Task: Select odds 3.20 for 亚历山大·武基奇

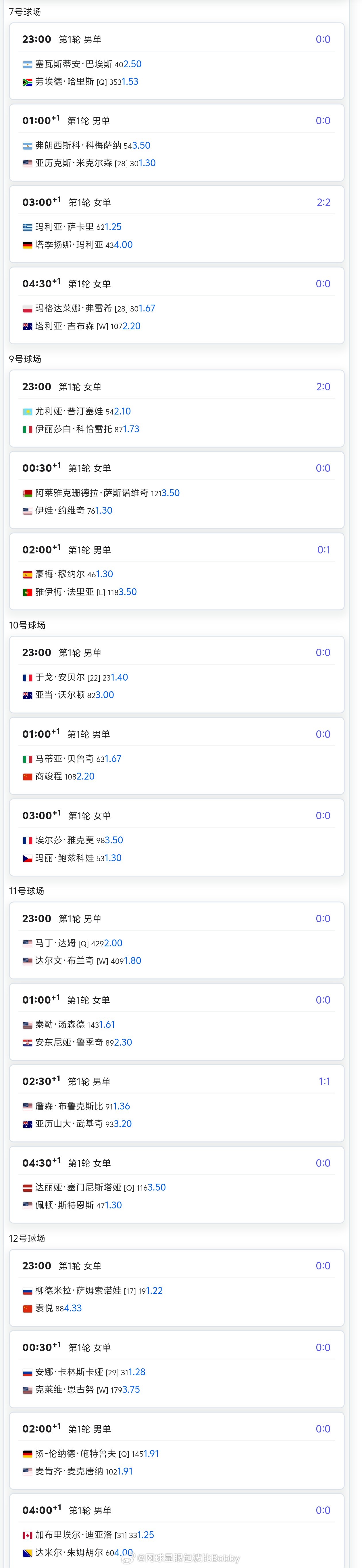Action: (122, 1124)
